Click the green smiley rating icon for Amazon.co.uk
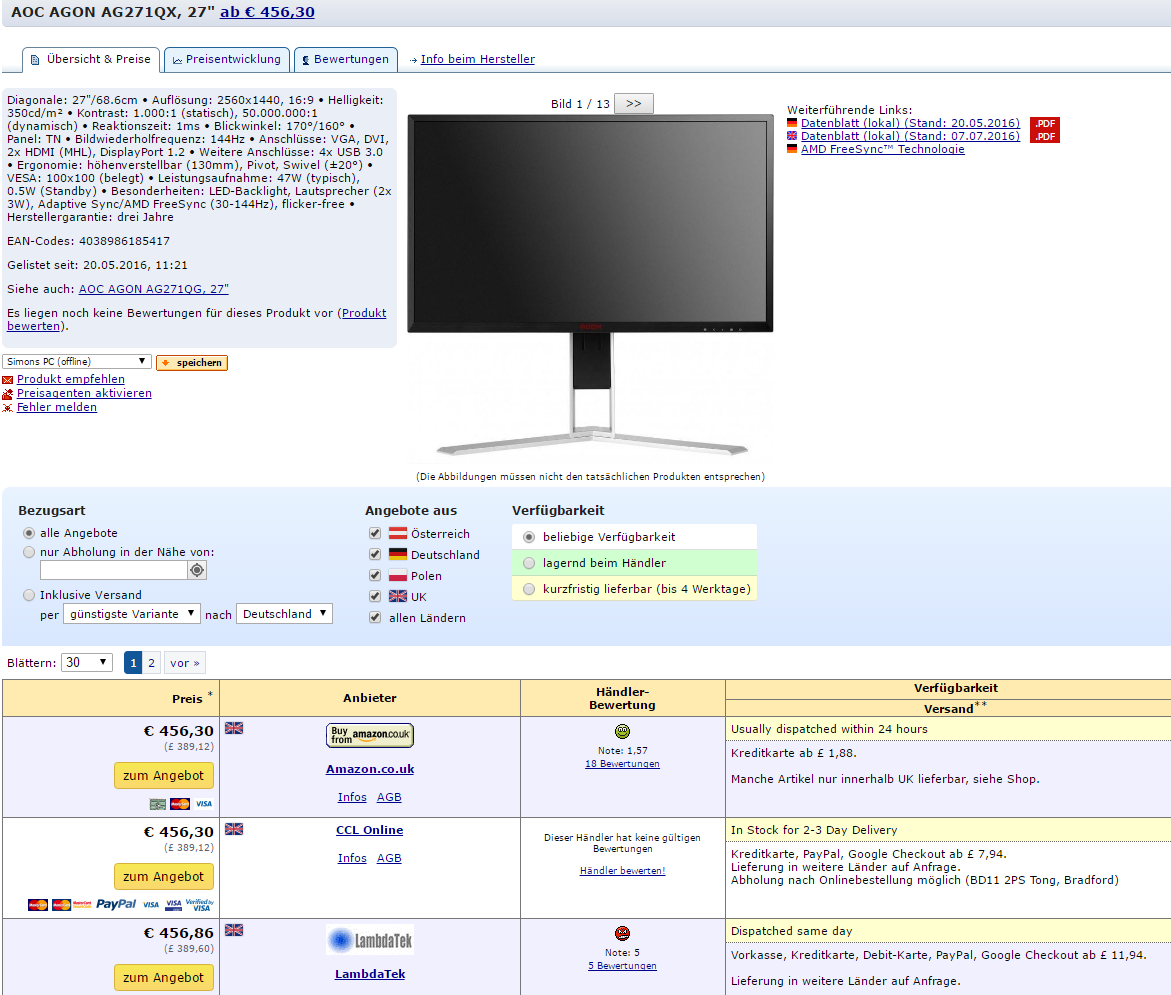 (x=622, y=731)
